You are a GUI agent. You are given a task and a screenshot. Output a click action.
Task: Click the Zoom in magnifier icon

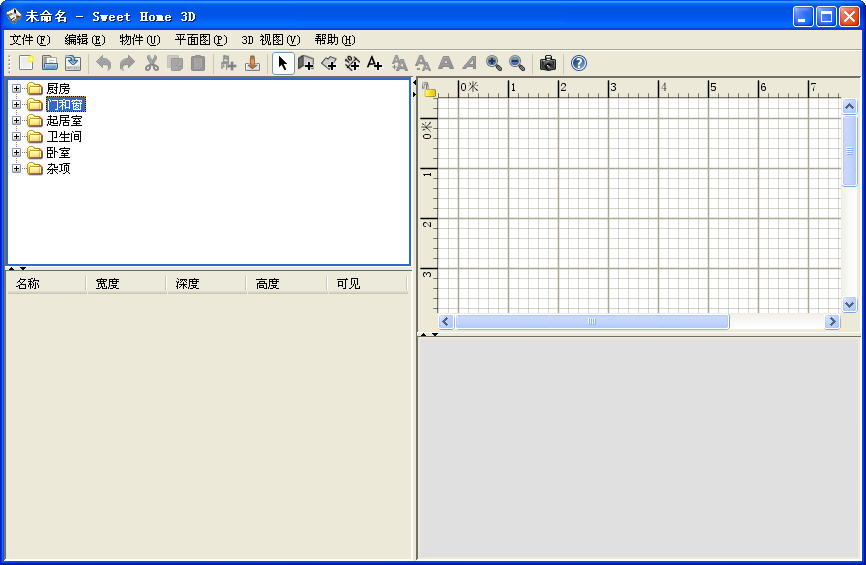[494, 63]
